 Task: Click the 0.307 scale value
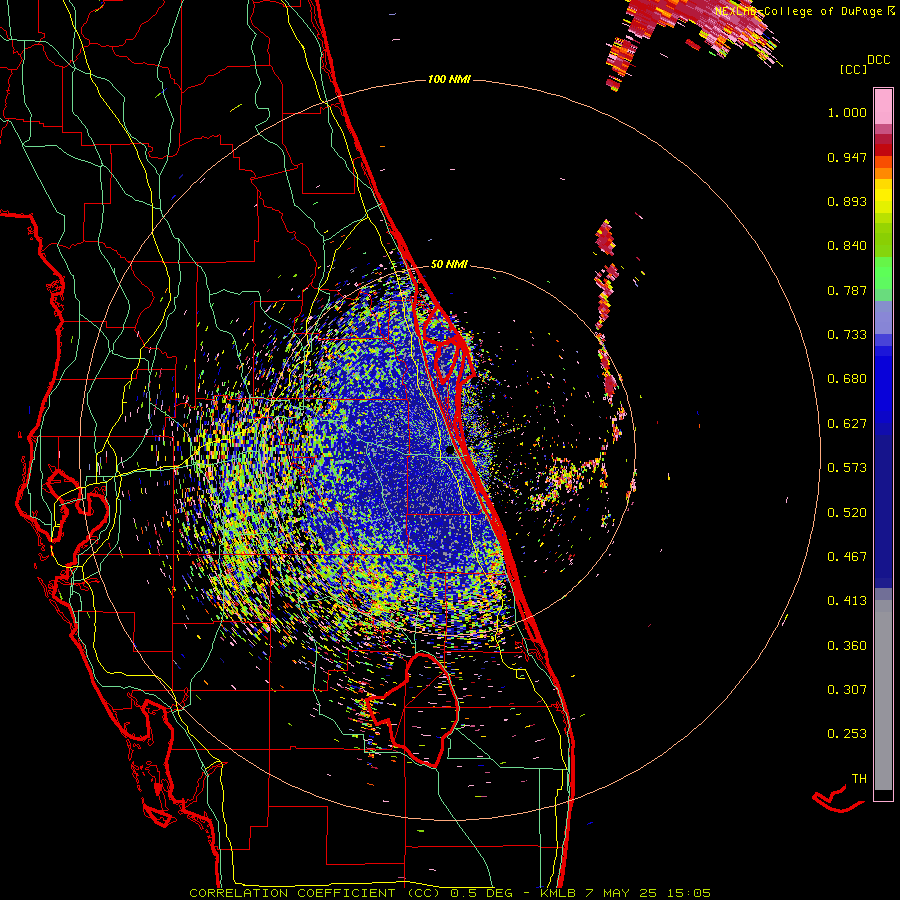(x=847, y=690)
